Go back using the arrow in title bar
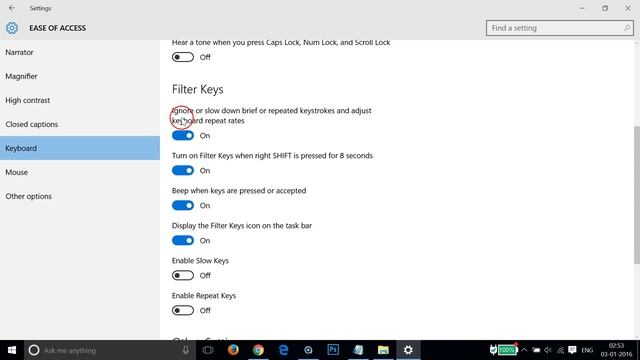 (x=12, y=8)
